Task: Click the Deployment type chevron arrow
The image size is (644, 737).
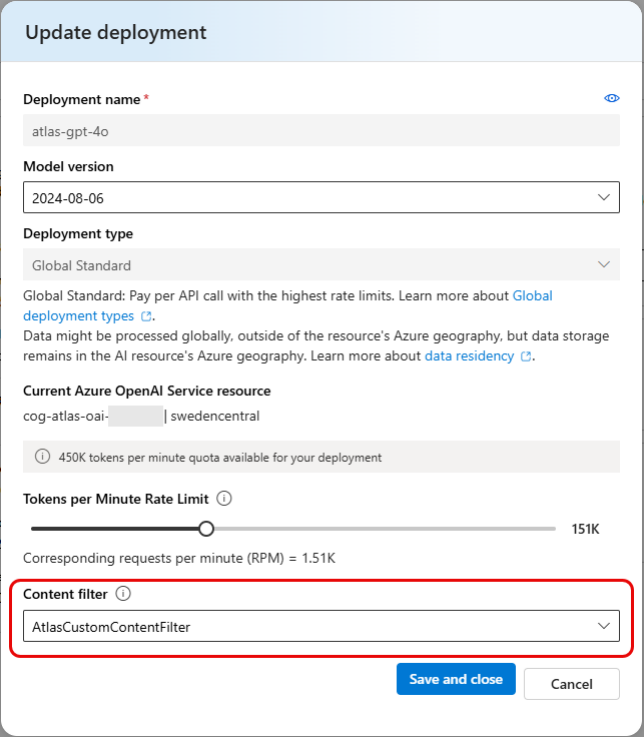Action: (604, 265)
